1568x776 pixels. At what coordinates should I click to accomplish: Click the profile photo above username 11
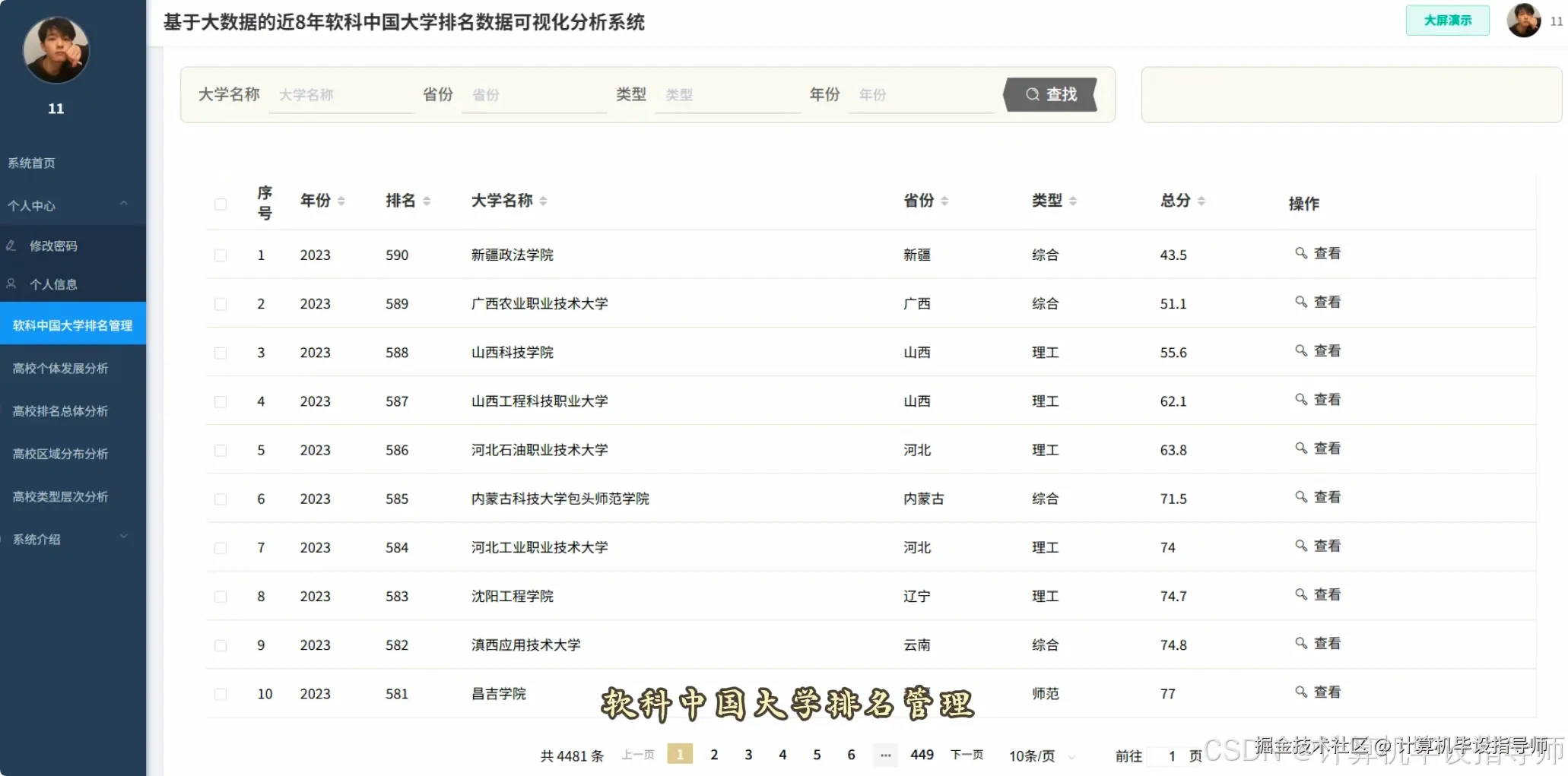coord(55,49)
